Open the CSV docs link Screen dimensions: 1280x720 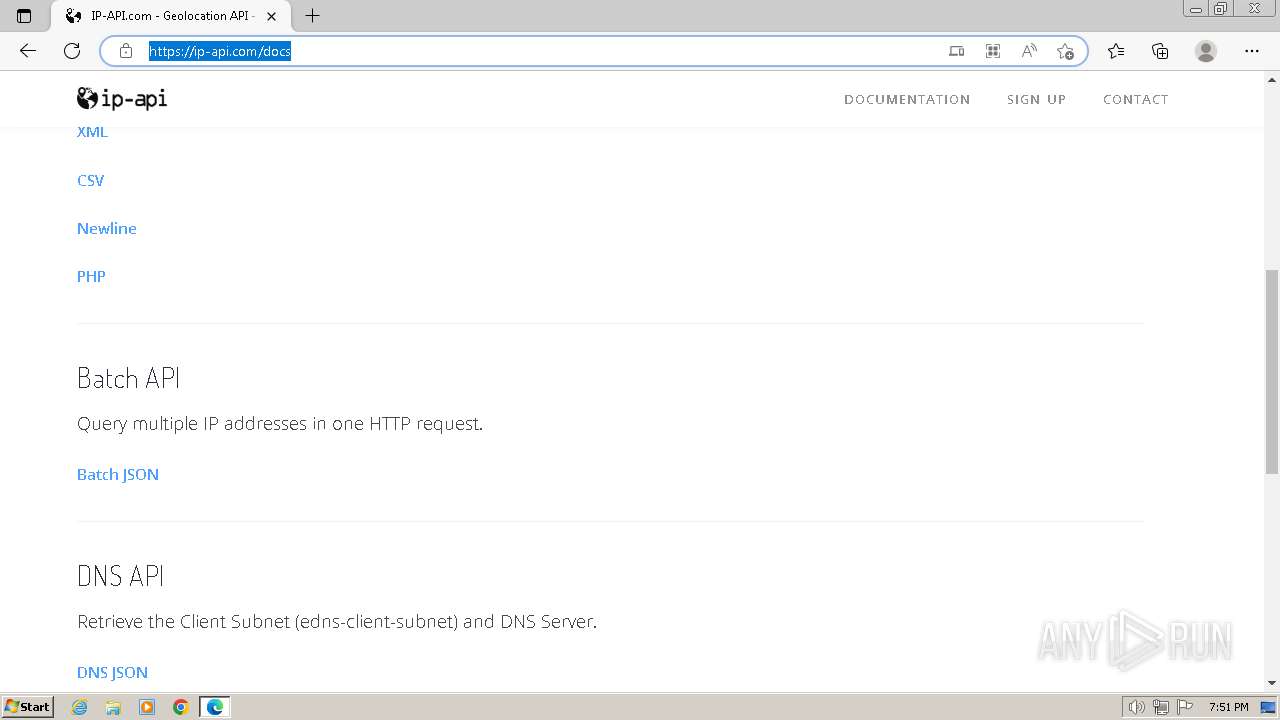(90, 180)
